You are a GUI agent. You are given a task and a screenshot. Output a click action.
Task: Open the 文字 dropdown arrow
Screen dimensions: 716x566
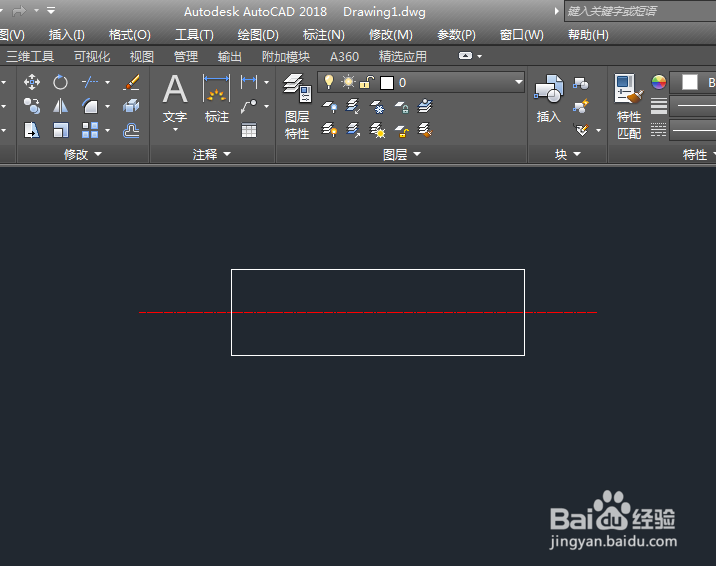point(175,130)
